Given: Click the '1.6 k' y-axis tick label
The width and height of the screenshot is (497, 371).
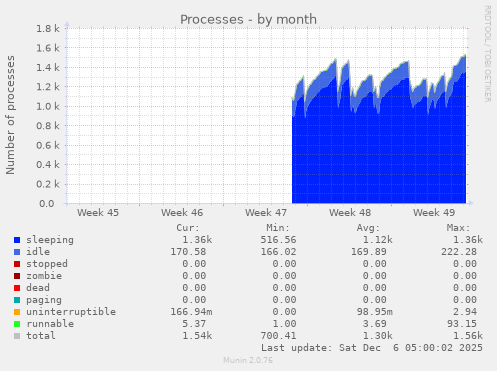Looking at the screenshot, I should point(48,48).
